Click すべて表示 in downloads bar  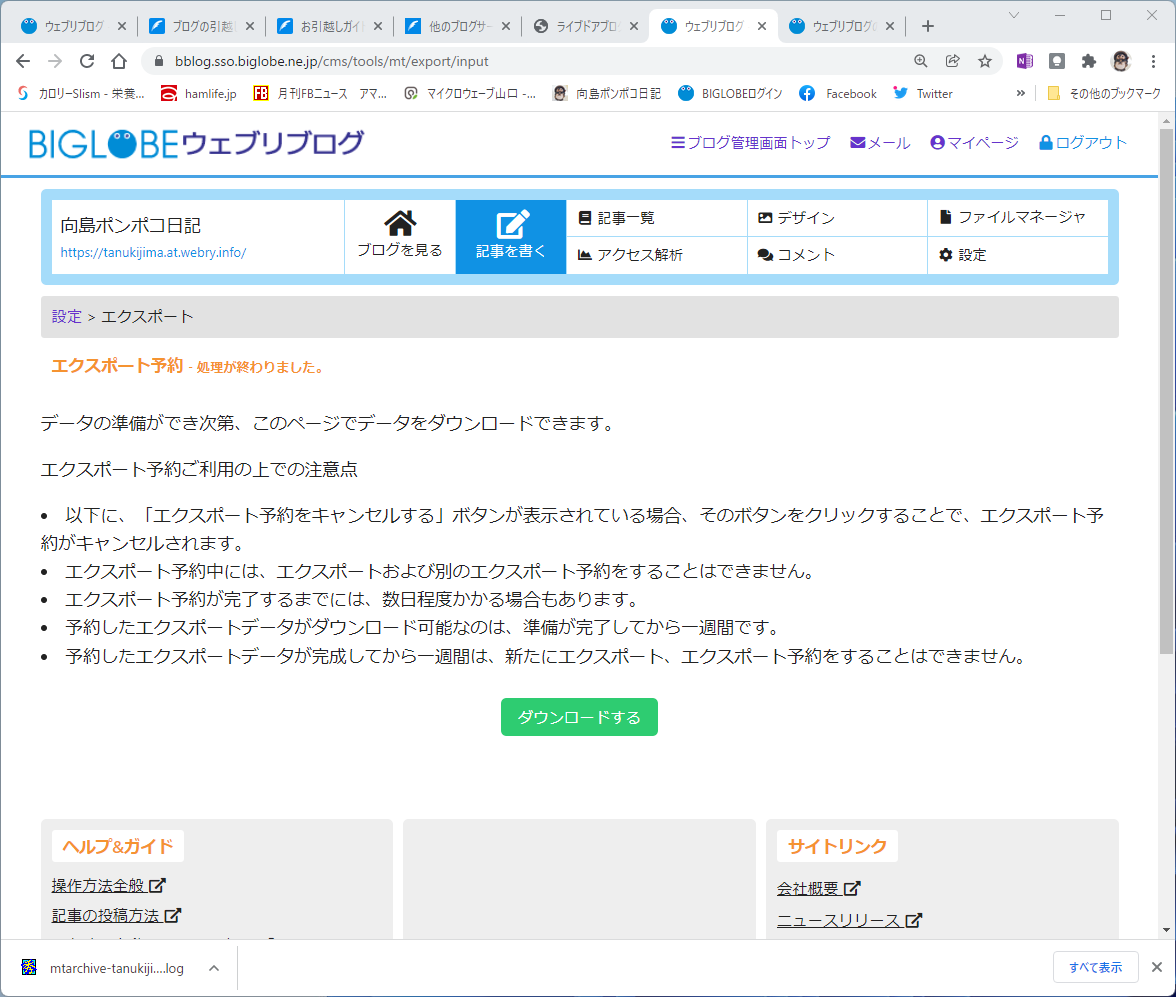(1096, 968)
